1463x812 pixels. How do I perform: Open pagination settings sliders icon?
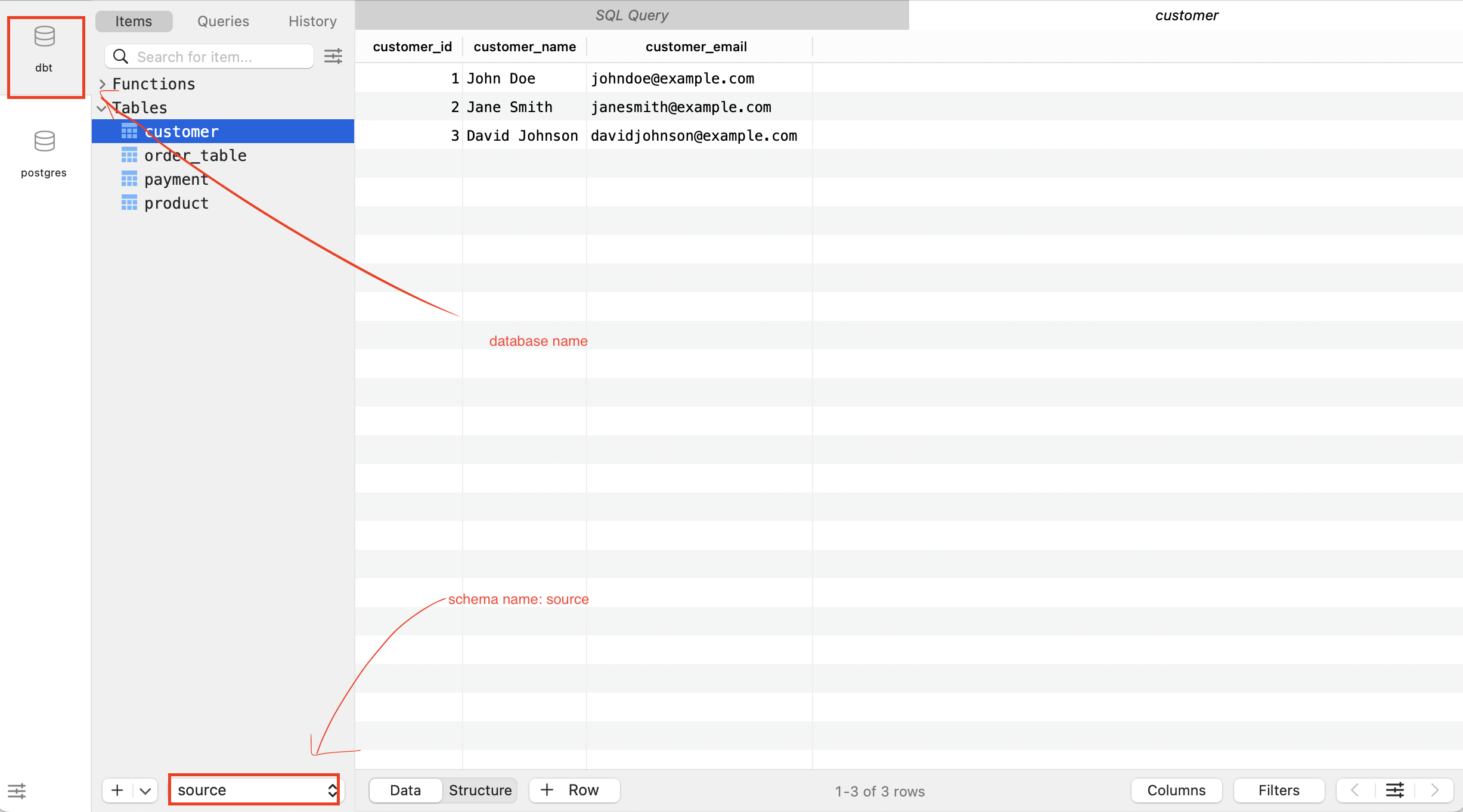pyautogui.click(x=1394, y=791)
